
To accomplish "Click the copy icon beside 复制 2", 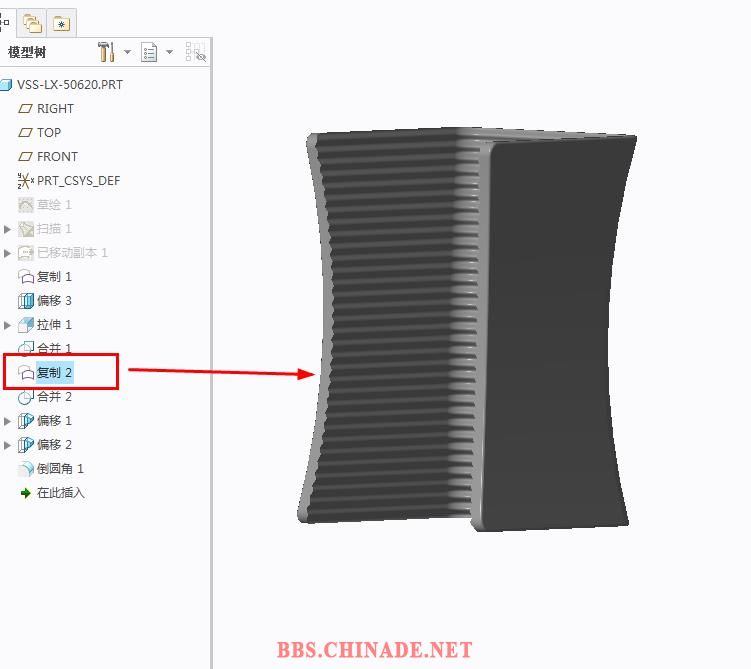I will (25, 373).
